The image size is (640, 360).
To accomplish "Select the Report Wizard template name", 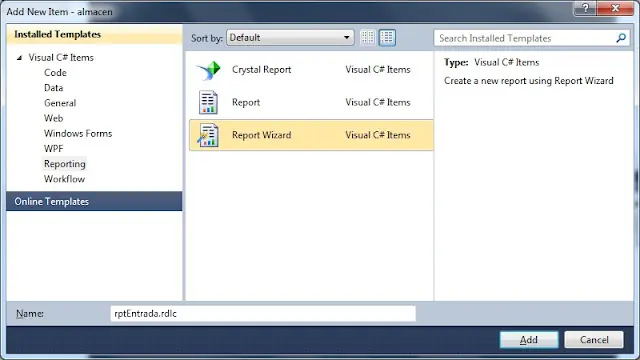I will pyautogui.click(x=262, y=135).
